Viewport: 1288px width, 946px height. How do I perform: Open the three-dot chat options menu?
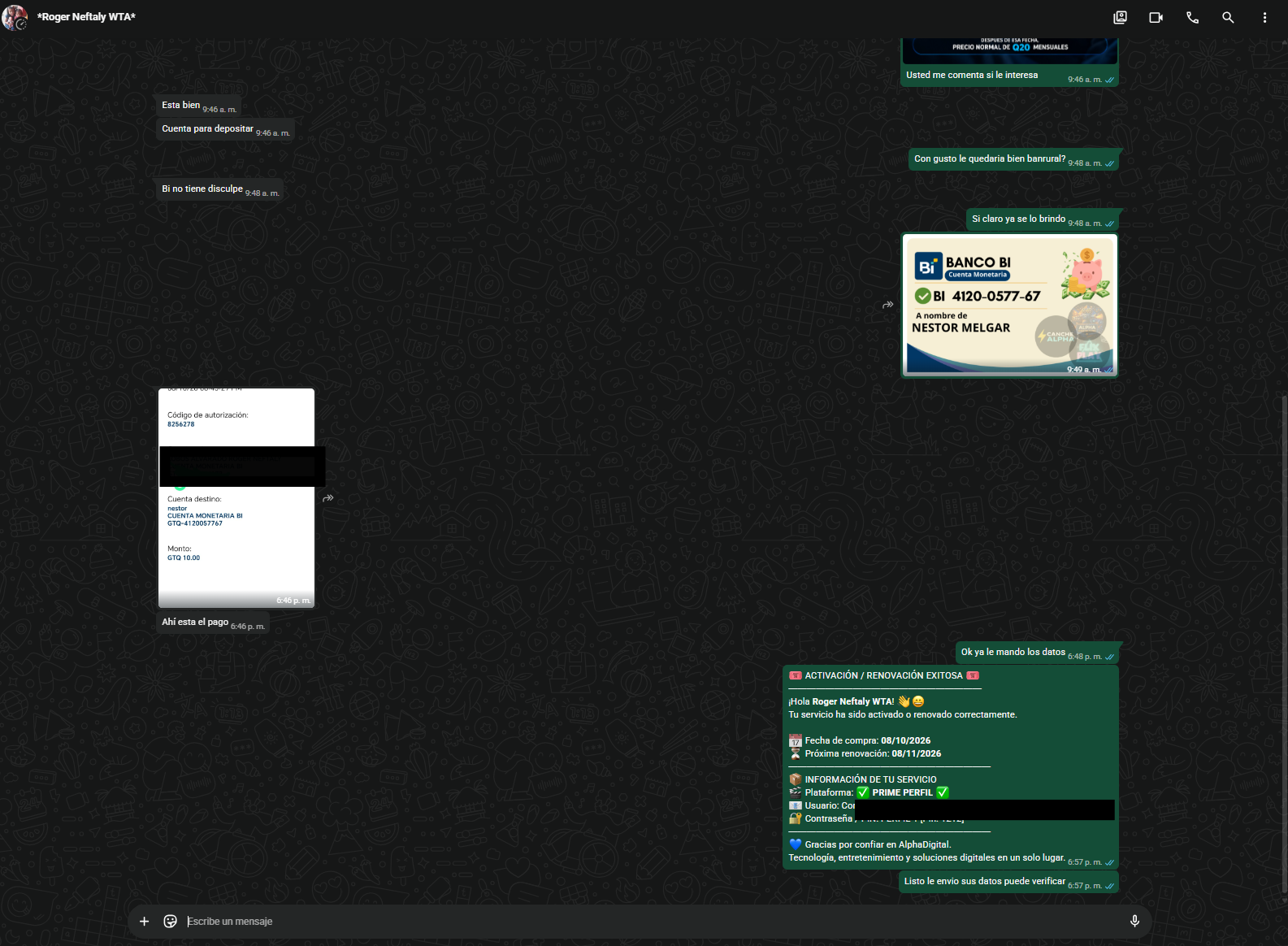(1264, 17)
